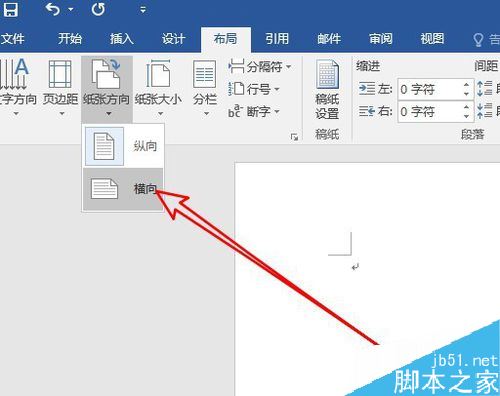Select the 布局 (Layout) tab
Screen dimensions: 500x396
tap(226, 39)
